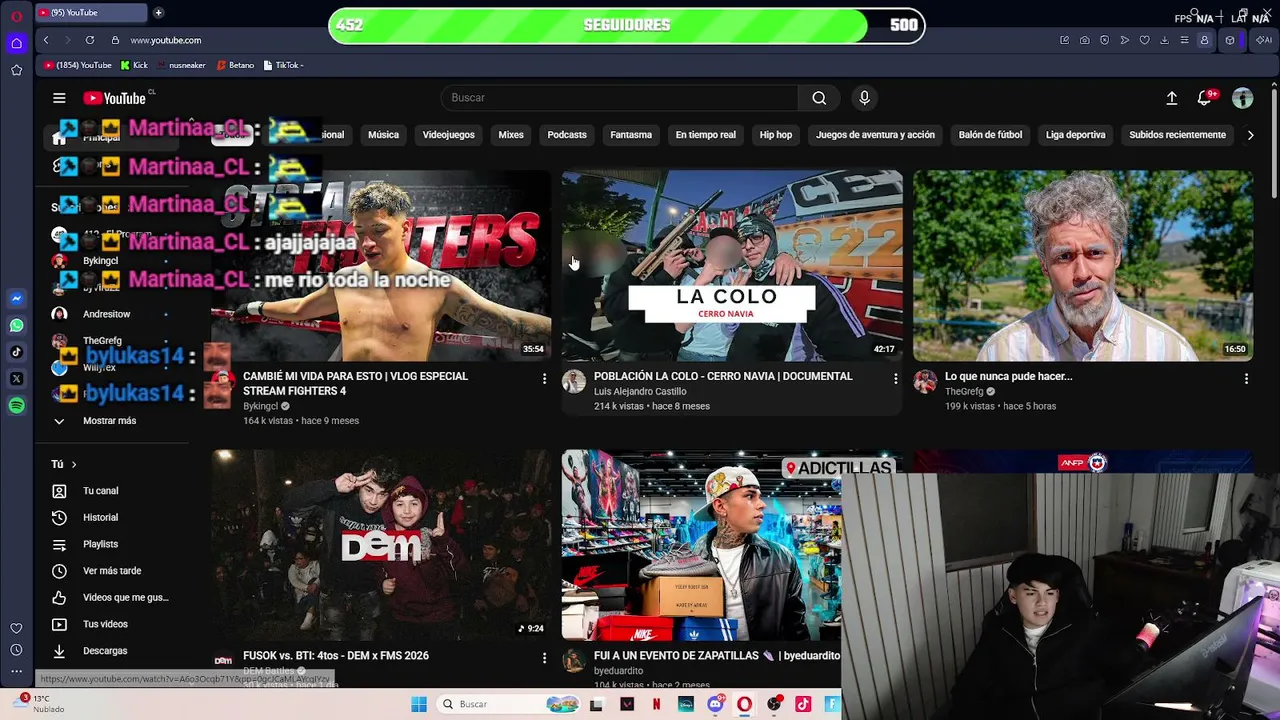1280x720 pixels.
Task: Open 'Playlists' in YouTube sidebar
Action: 100,544
